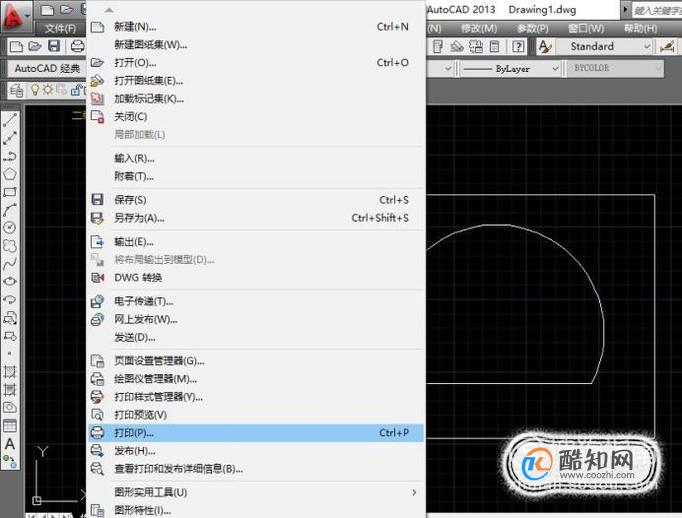This screenshot has width=682, height=518.
Task: Select the Hatch tool
Action: tap(10, 372)
